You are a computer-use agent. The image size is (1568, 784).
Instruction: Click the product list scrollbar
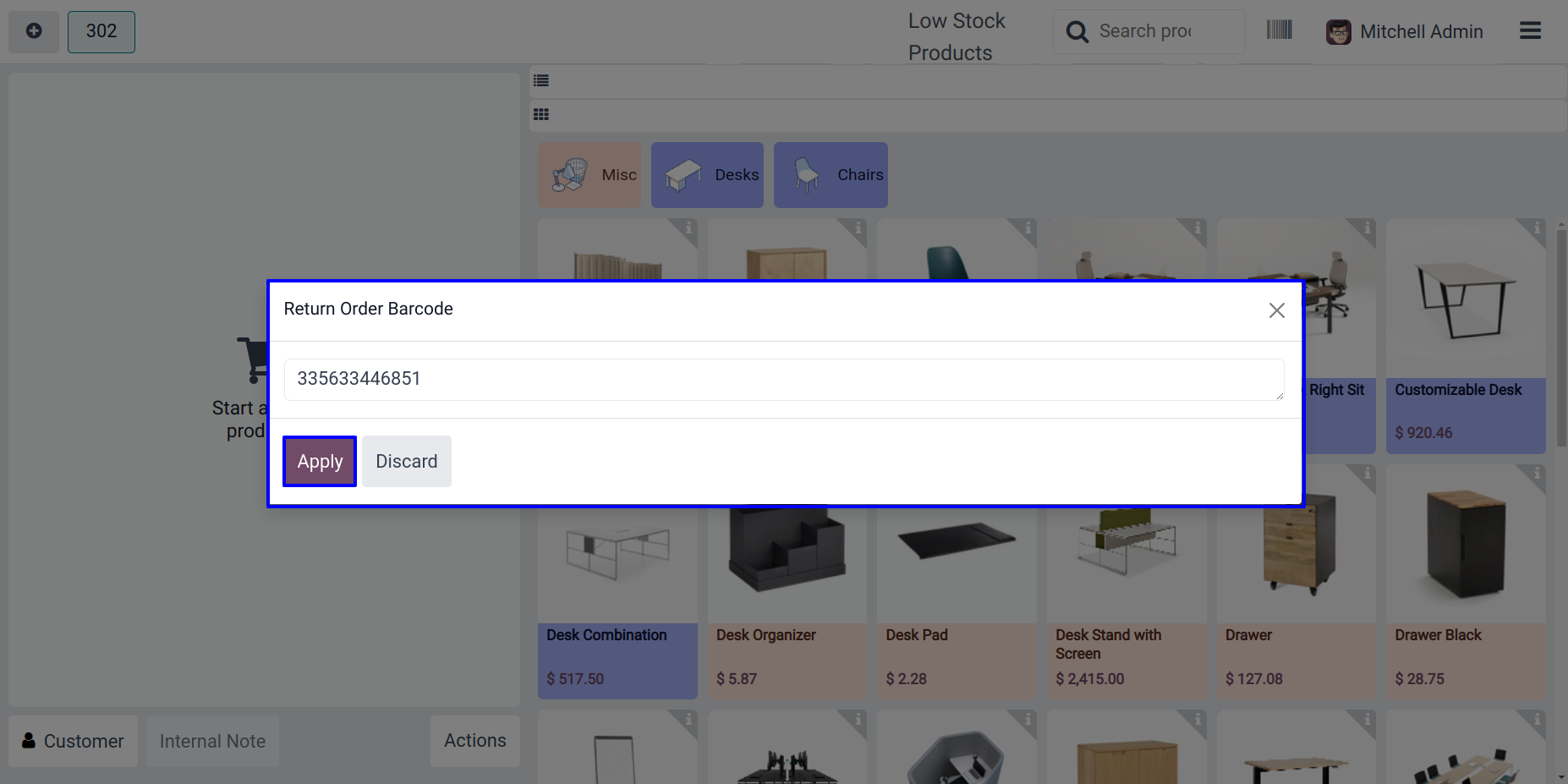(1561, 338)
